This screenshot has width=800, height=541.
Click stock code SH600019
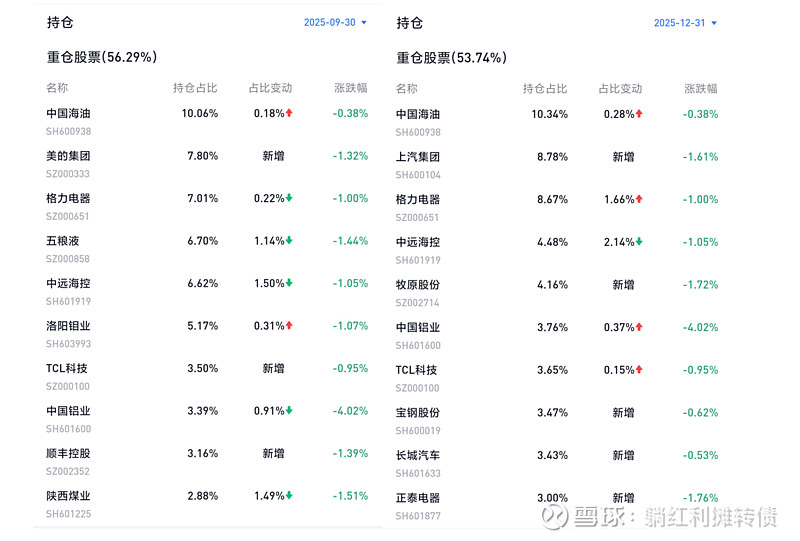click(x=418, y=431)
